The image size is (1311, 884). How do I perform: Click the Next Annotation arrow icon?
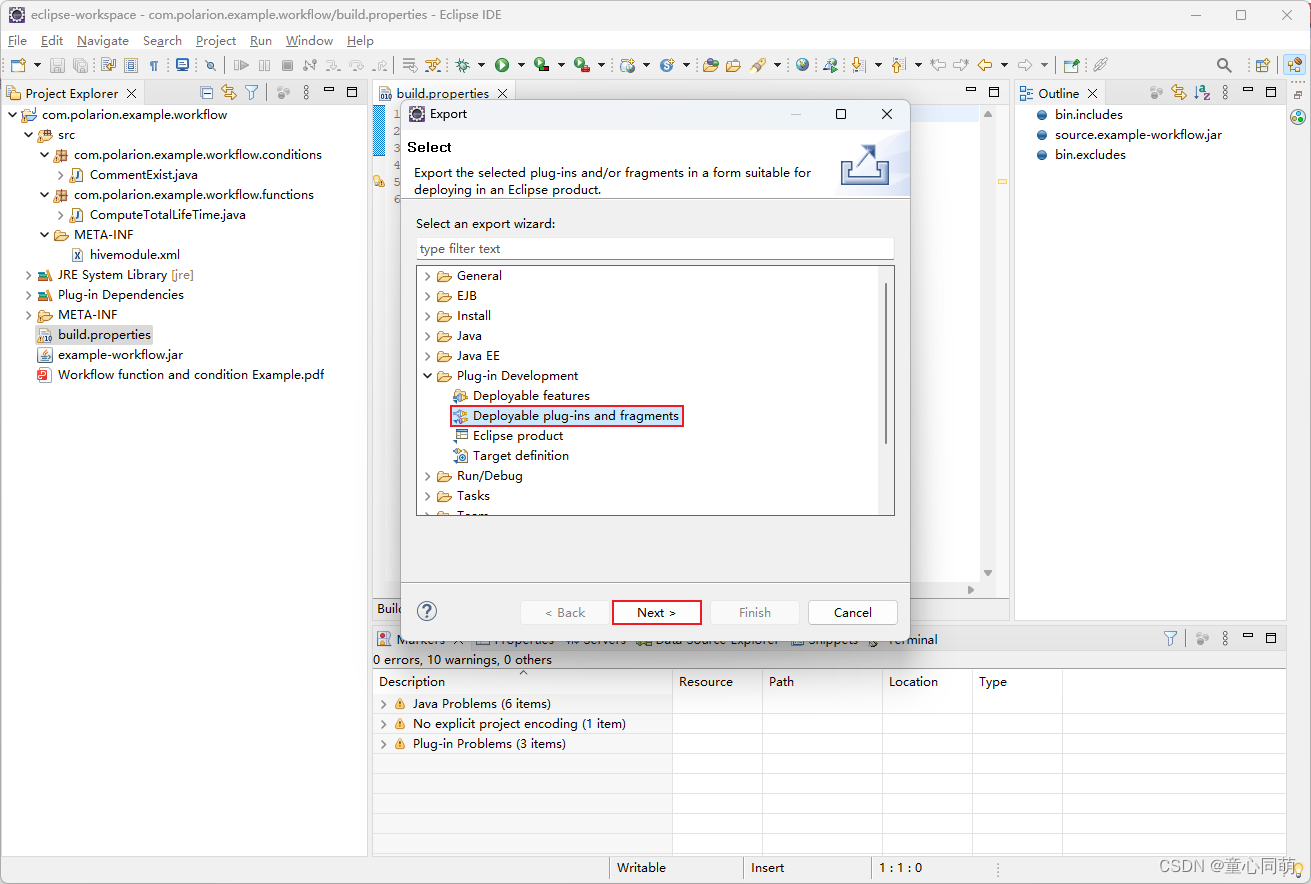pos(857,65)
